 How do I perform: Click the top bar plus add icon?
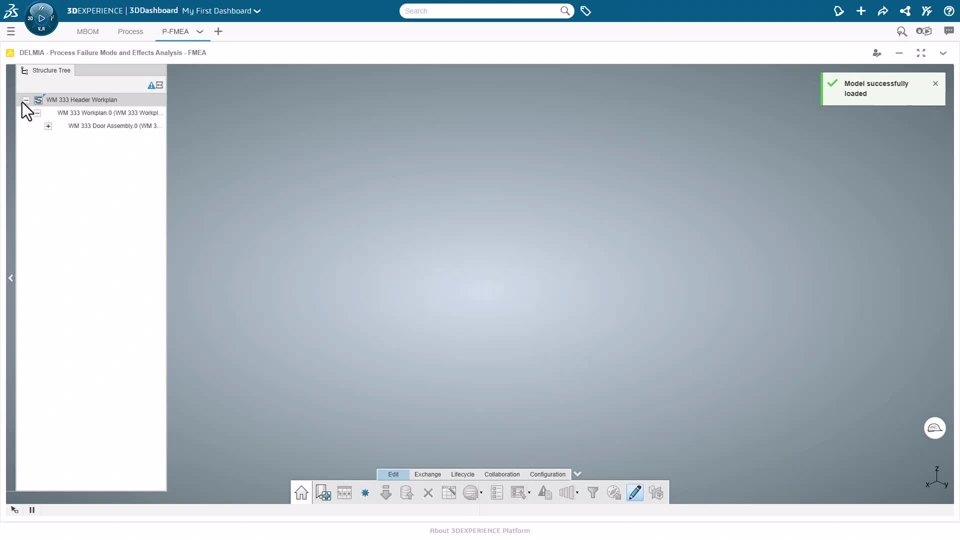[x=861, y=11]
